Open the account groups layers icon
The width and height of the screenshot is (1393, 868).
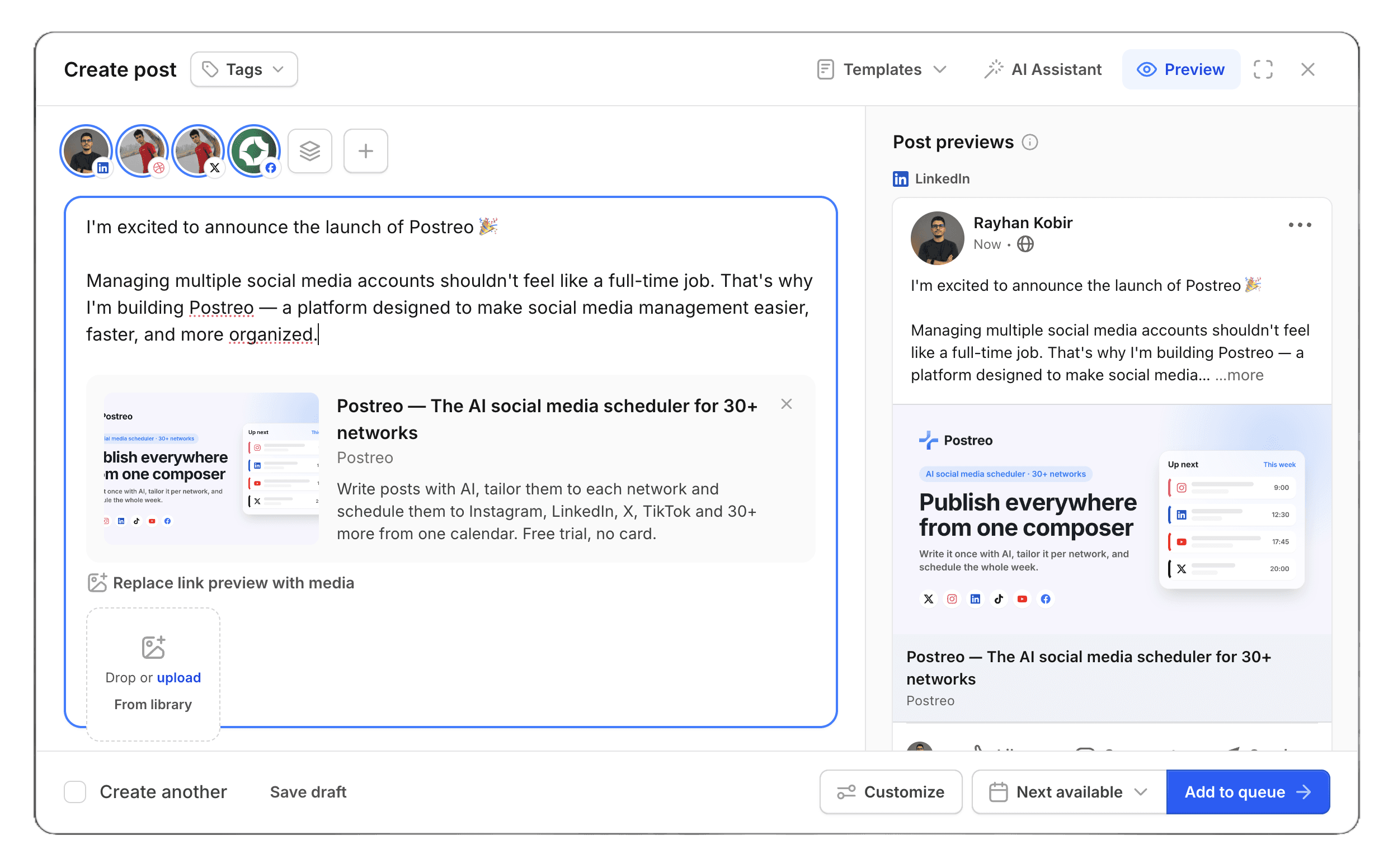click(310, 151)
